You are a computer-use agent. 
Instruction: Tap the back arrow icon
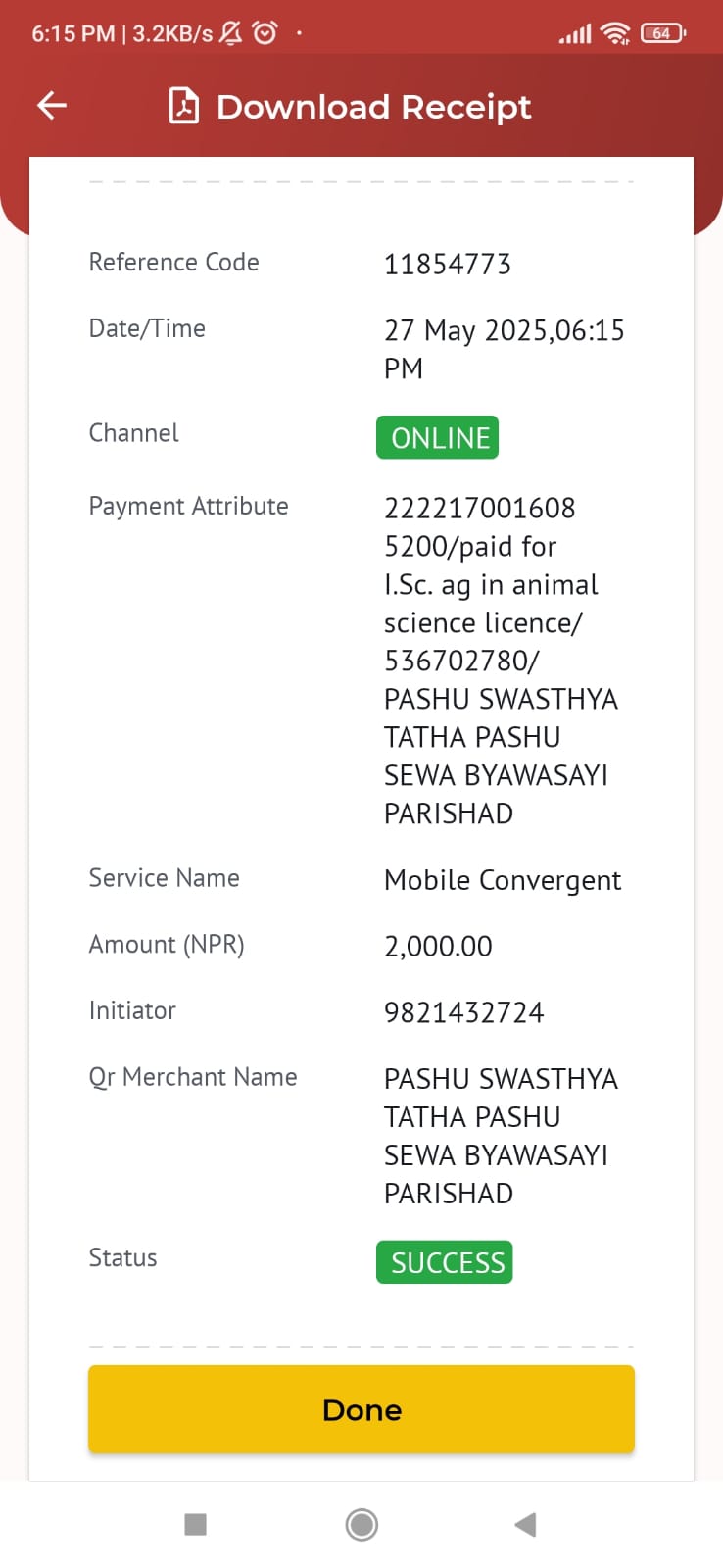click(52, 105)
